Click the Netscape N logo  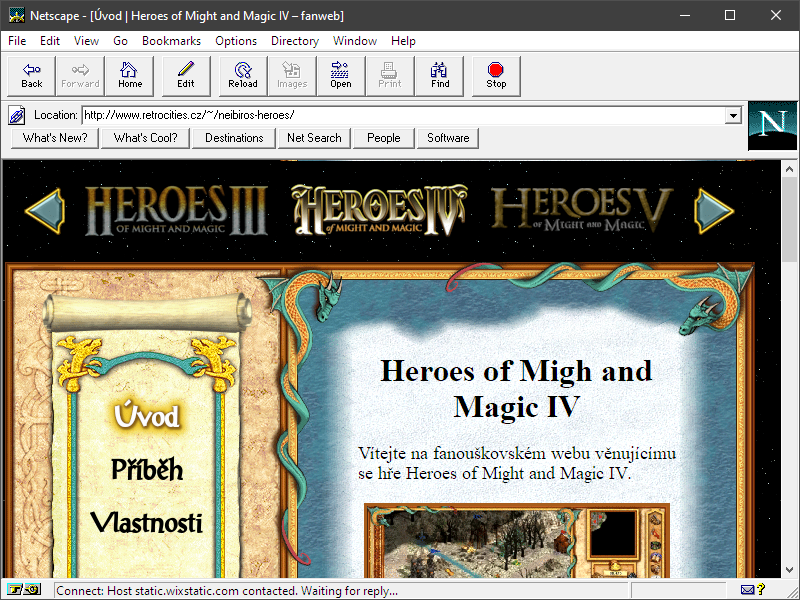[x=772, y=125]
